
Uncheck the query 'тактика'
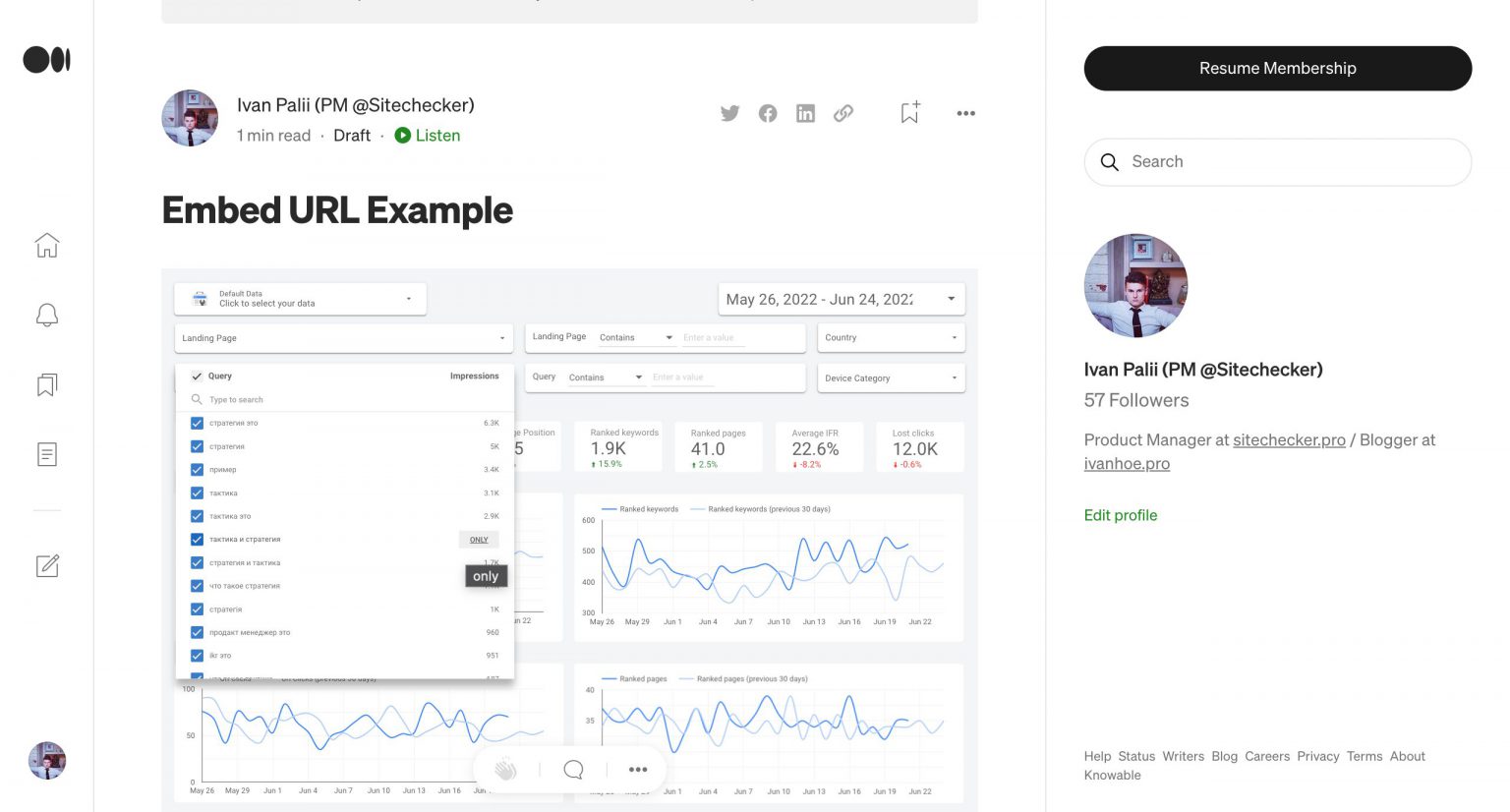click(197, 493)
